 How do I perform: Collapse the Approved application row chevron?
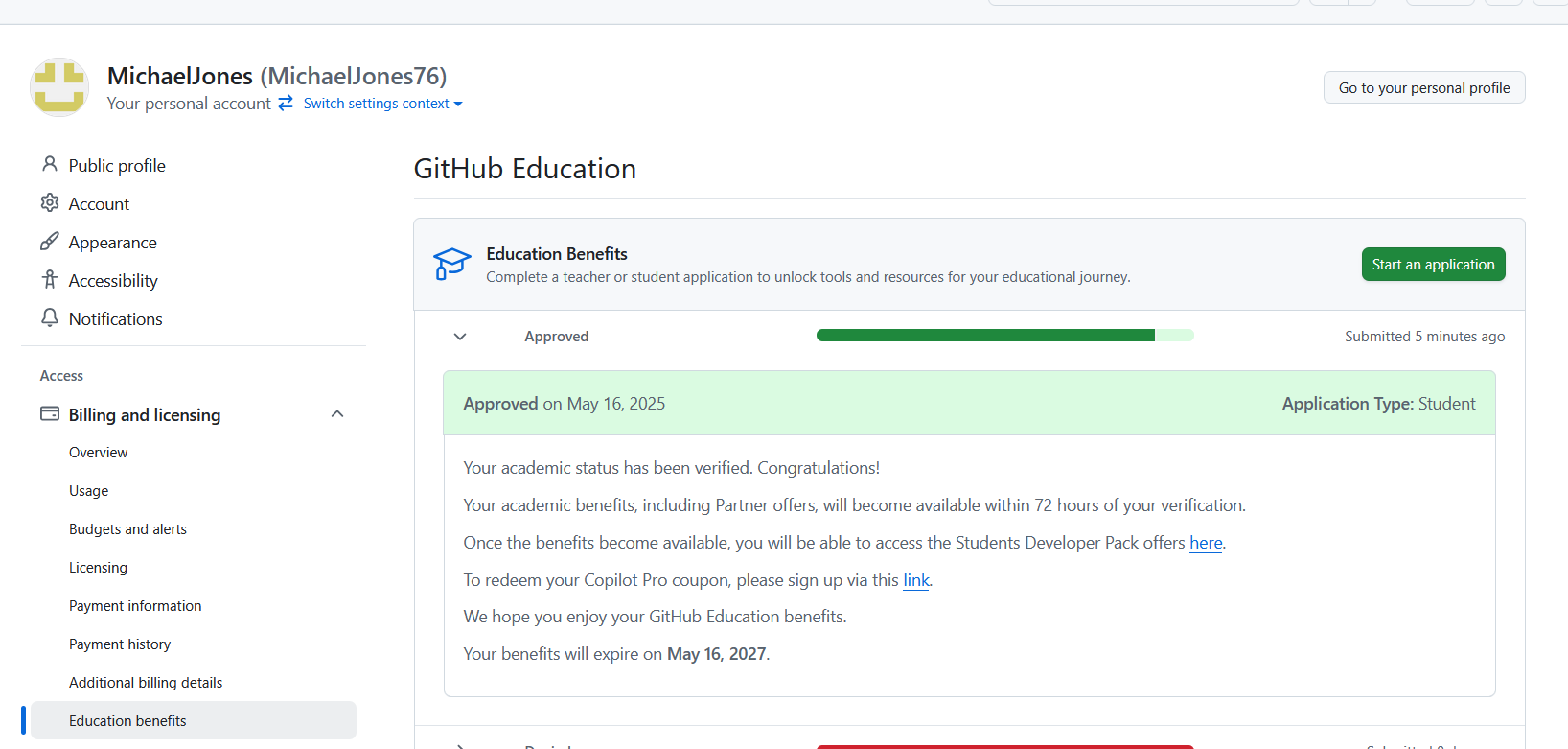(x=460, y=337)
